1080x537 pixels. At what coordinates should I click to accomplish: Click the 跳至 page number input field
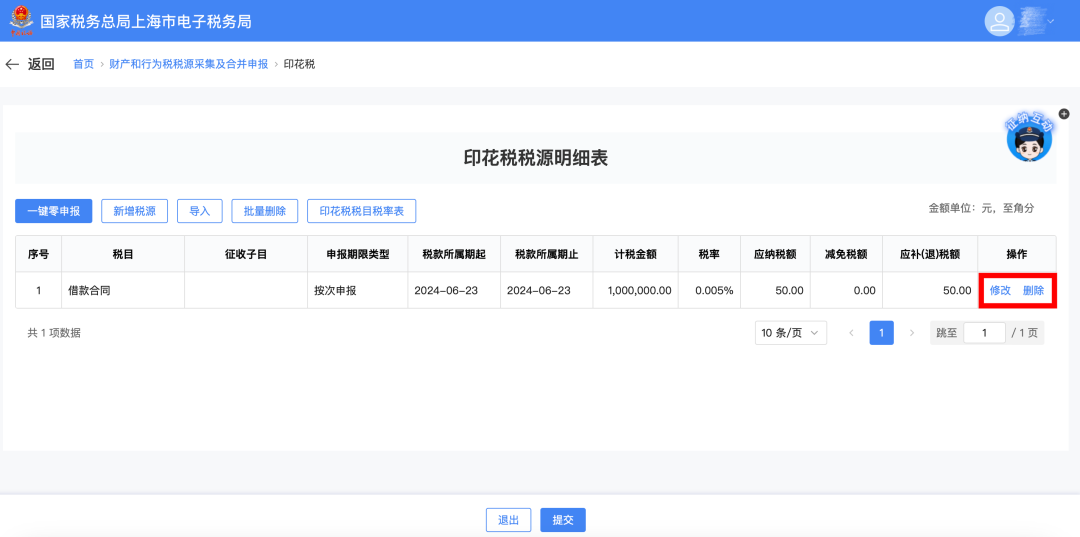(x=984, y=333)
